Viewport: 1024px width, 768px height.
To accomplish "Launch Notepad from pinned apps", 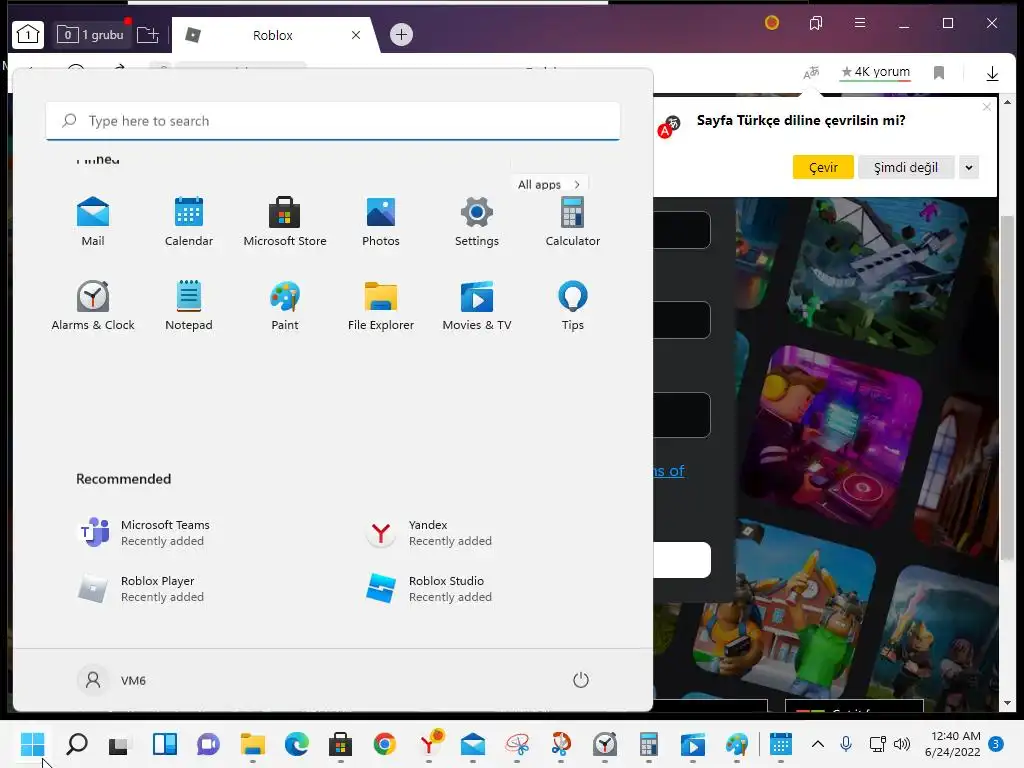I will click(x=189, y=306).
